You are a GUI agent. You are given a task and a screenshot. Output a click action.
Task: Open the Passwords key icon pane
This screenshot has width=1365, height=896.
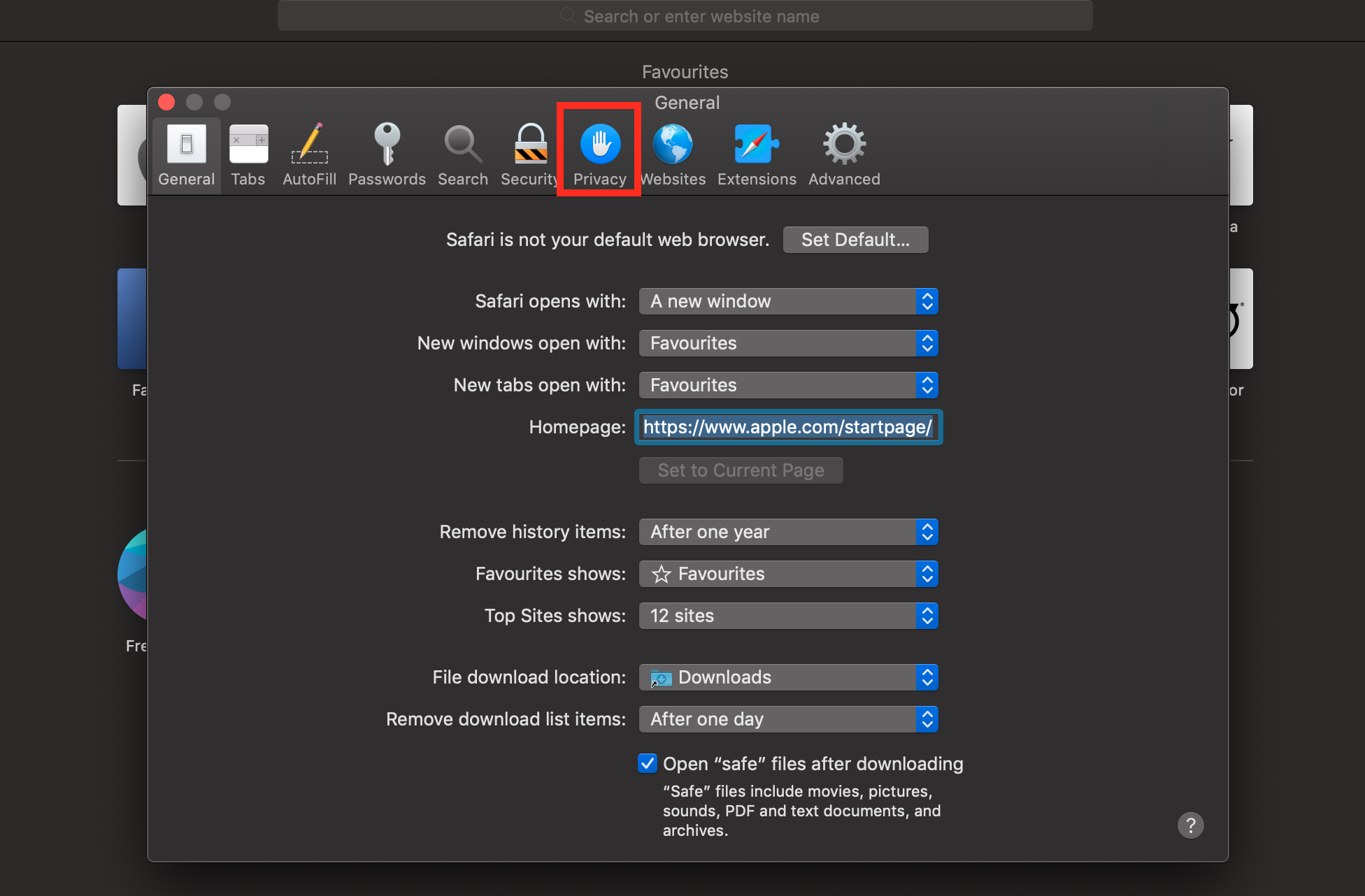click(x=387, y=154)
